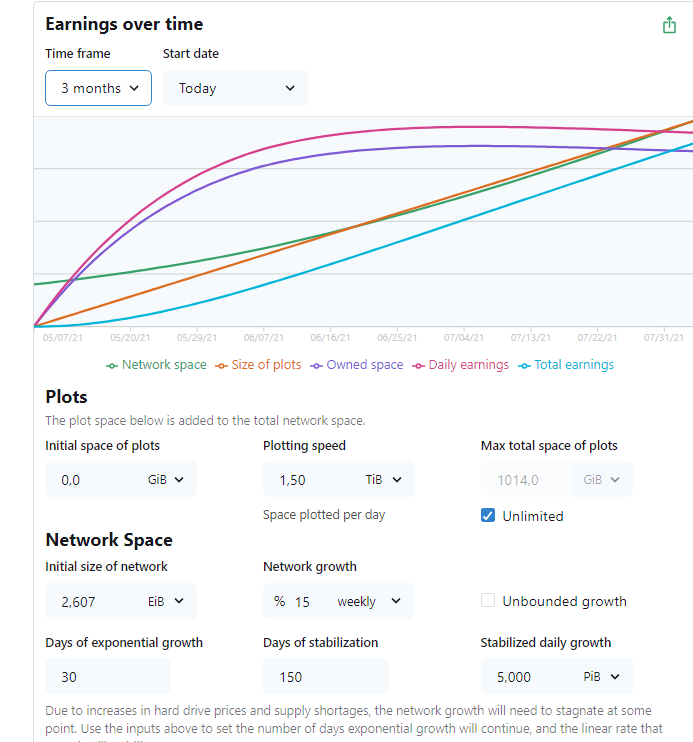Open Network growth weekly interval dropdown
Image resolution: width=693 pixels, height=742 pixels.
[x=367, y=601]
